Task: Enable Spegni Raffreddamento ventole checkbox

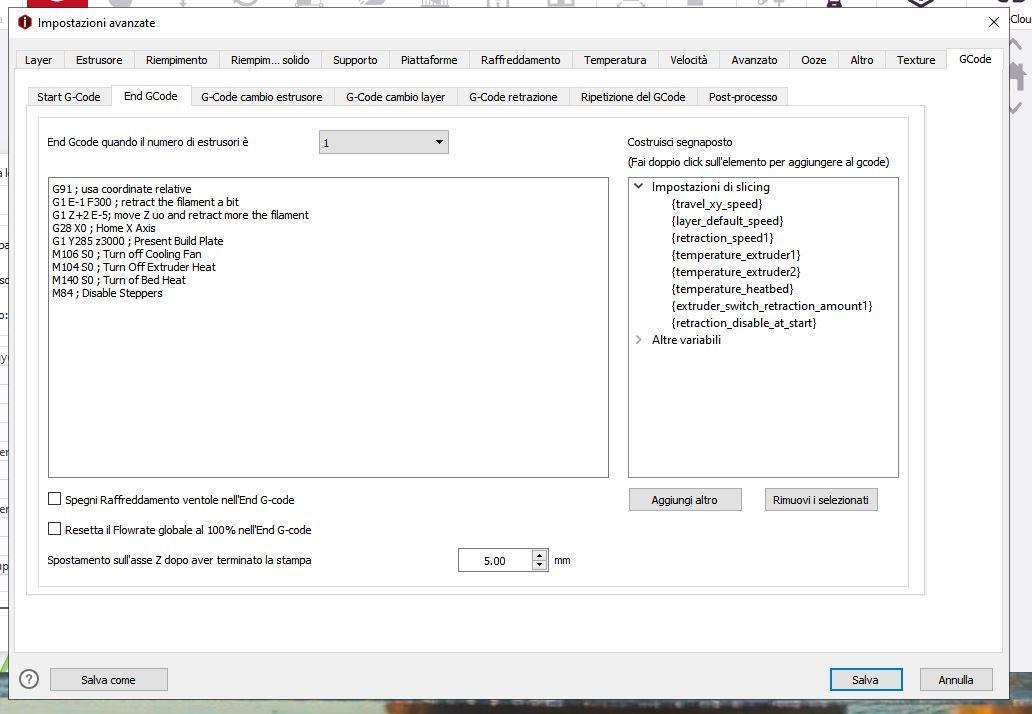Action: pos(55,499)
